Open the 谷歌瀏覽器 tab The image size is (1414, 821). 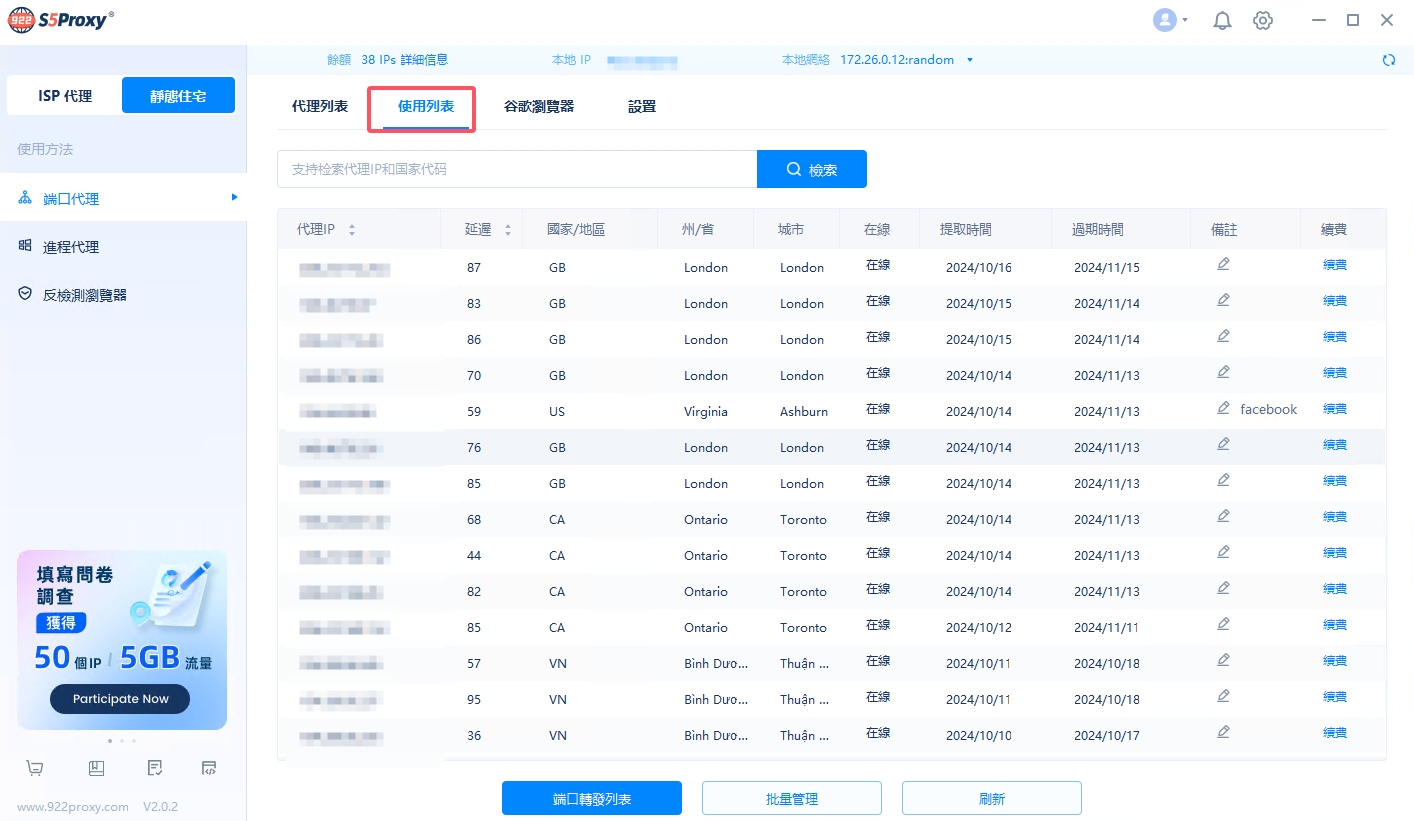[x=539, y=106]
